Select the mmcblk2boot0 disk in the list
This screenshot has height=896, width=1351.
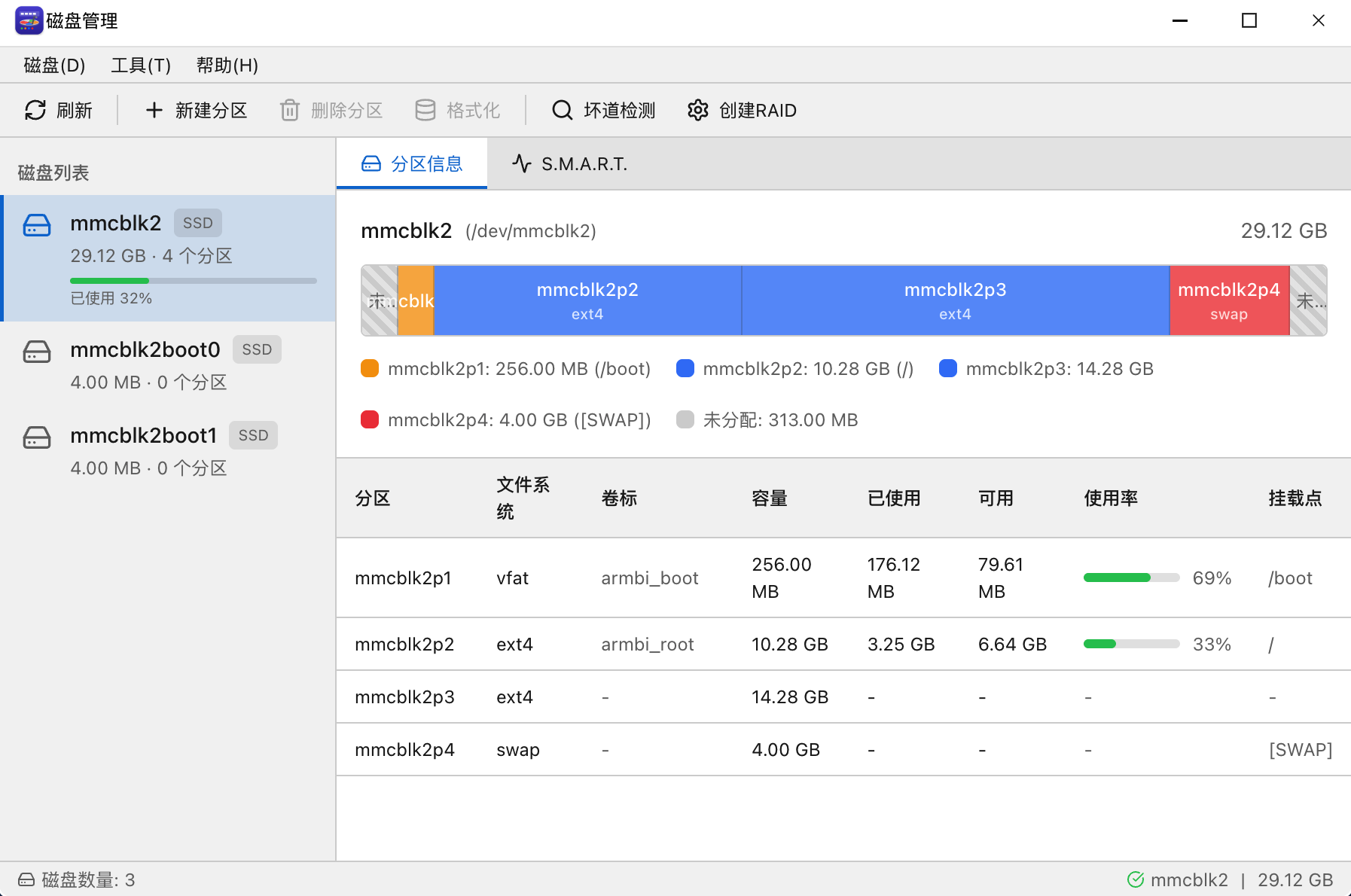point(169,365)
